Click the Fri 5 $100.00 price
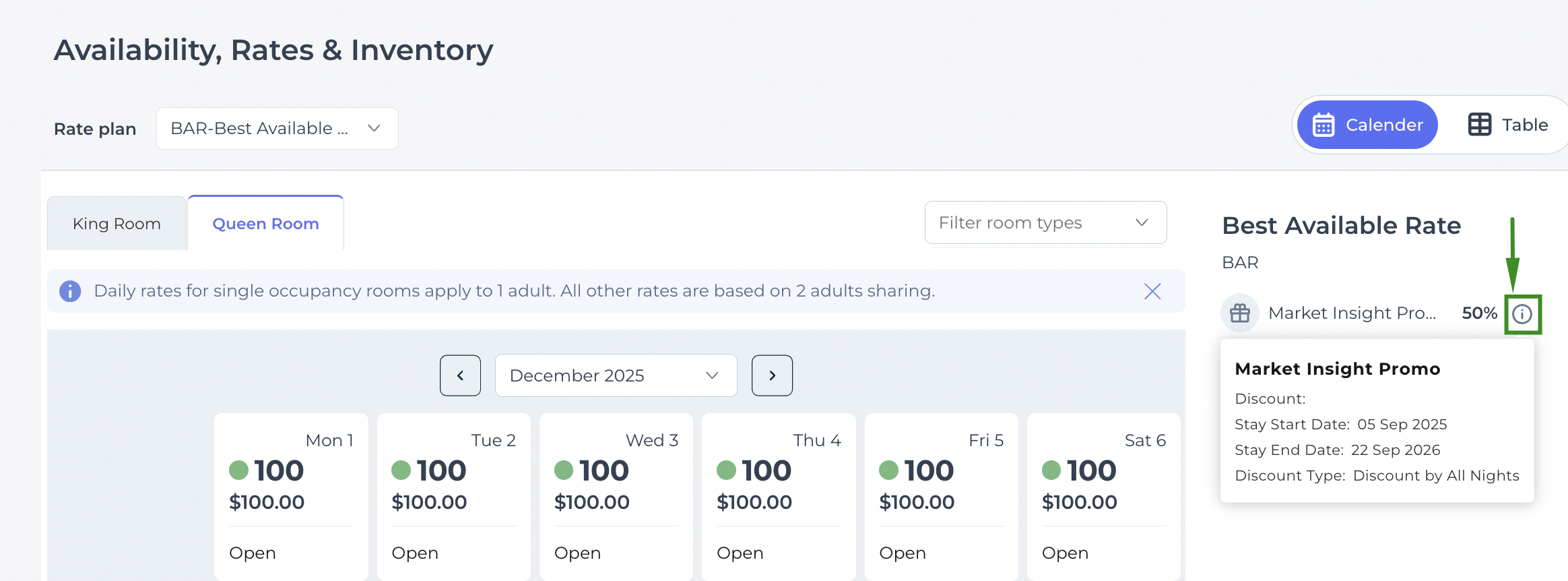 917,502
